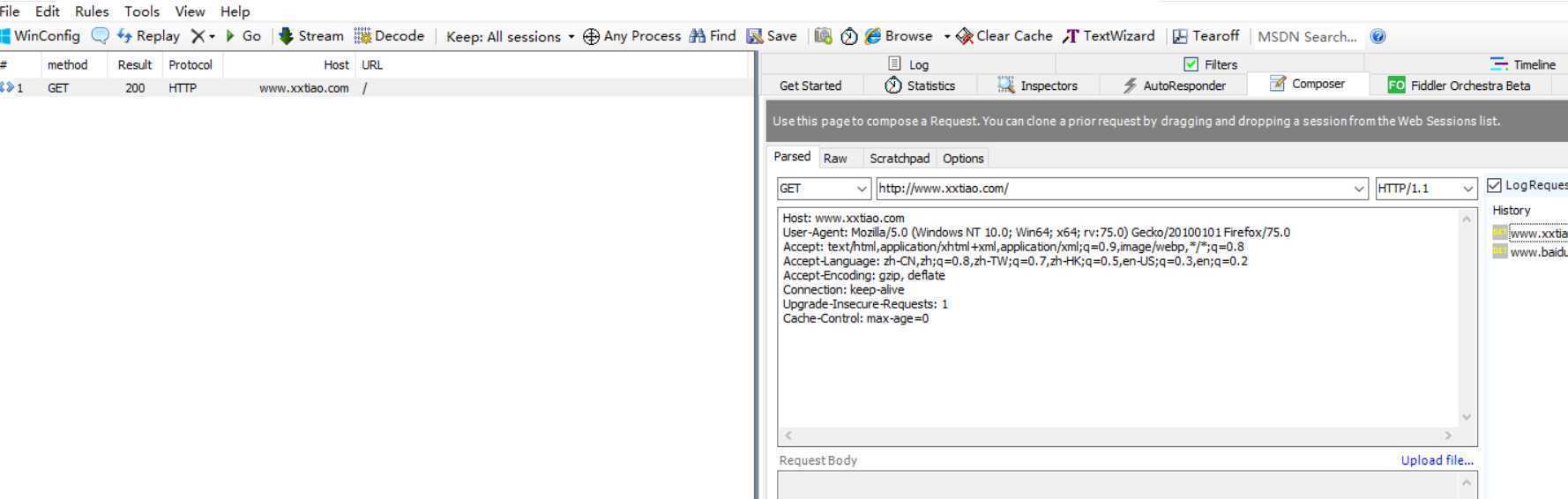Image resolution: width=1568 pixels, height=499 pixels.
Task: Switch to the Inspectors tab
Action: pos(1037,86)
